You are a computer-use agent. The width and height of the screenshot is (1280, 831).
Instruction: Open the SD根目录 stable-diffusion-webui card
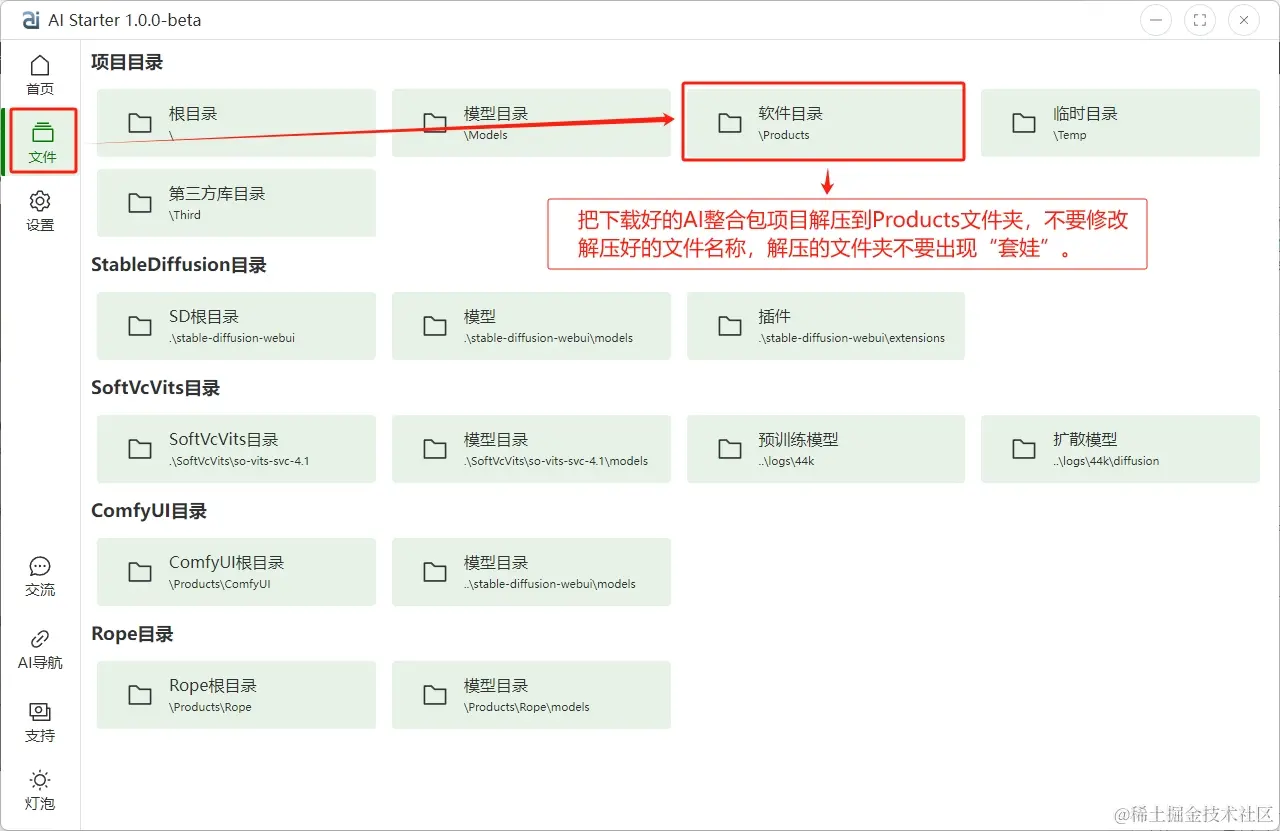coord(235,325)
